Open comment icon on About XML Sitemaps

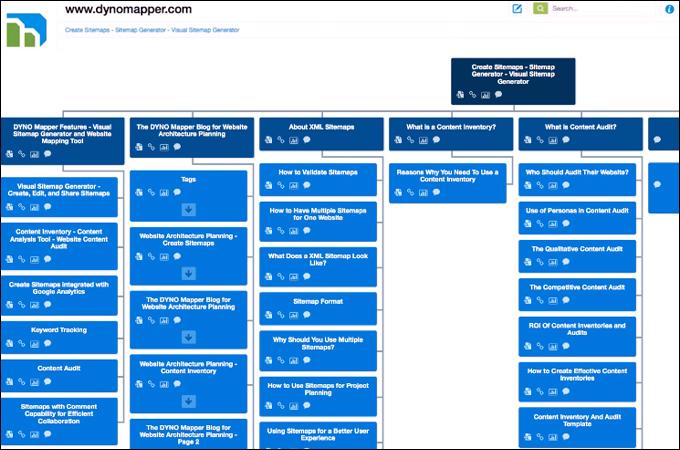pyautogui.click(x=307, y=140)
